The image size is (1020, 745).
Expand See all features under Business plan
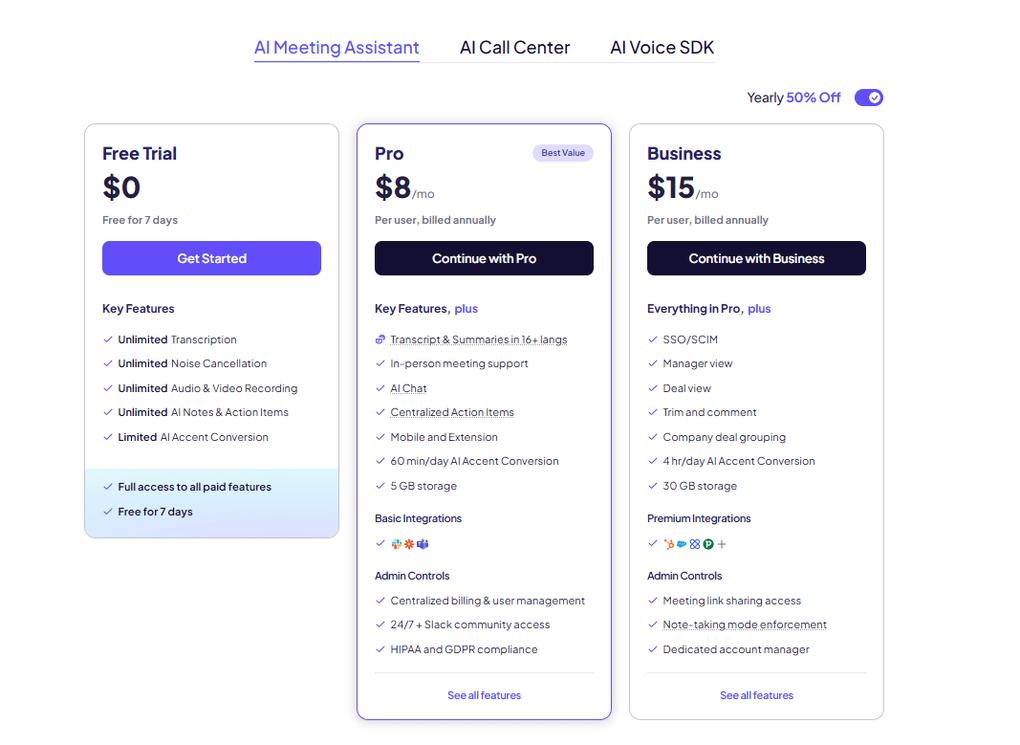tap(756, 695)
